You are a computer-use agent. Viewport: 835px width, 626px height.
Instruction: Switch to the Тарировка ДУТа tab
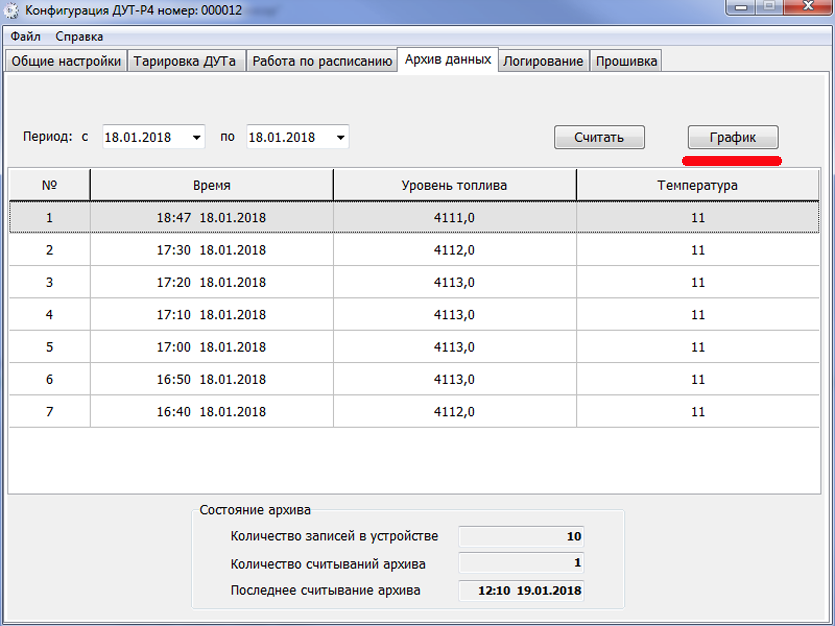pos(185,61)
